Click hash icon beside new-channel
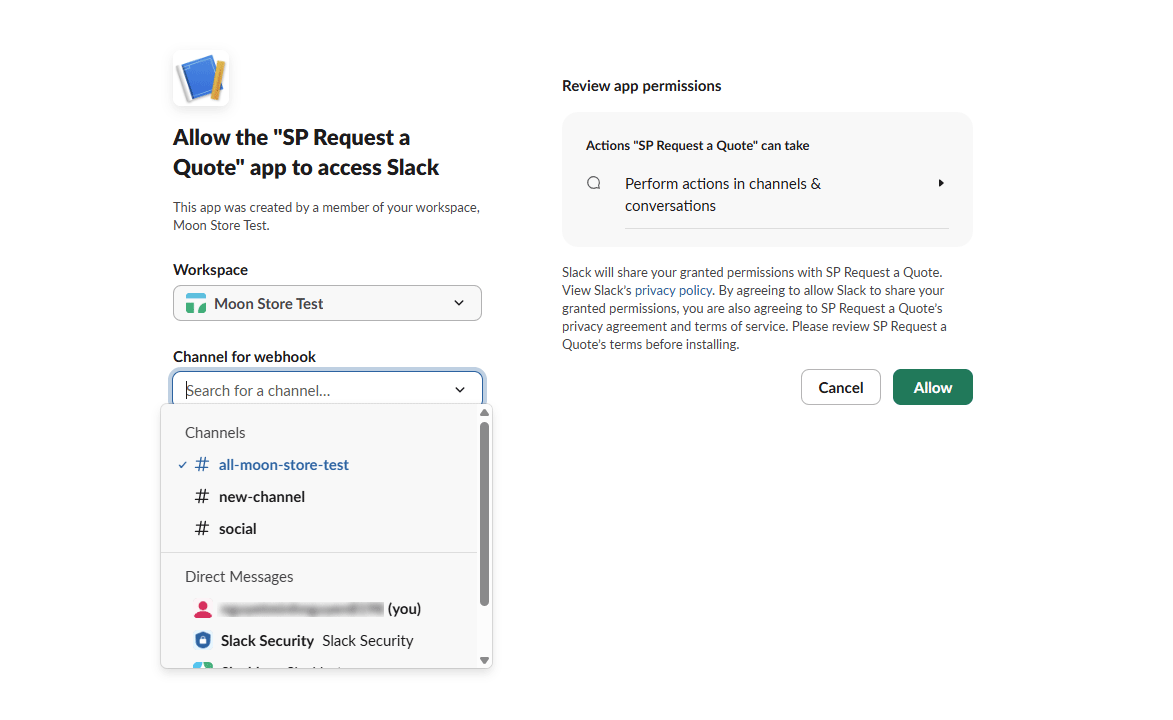The image size is (1173, 720). point(201,497)
